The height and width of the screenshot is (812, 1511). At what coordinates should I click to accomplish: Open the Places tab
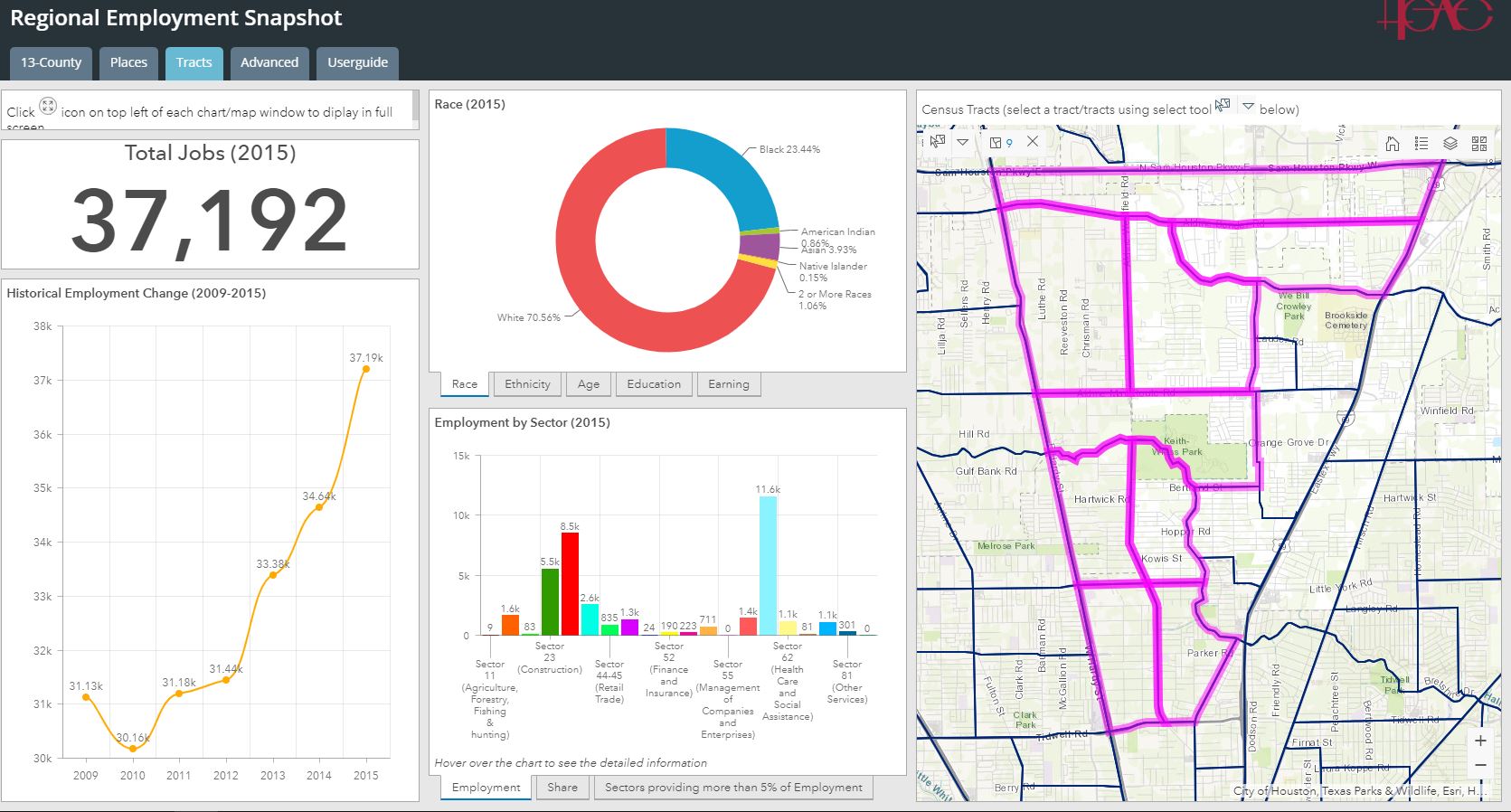[128, 62]
